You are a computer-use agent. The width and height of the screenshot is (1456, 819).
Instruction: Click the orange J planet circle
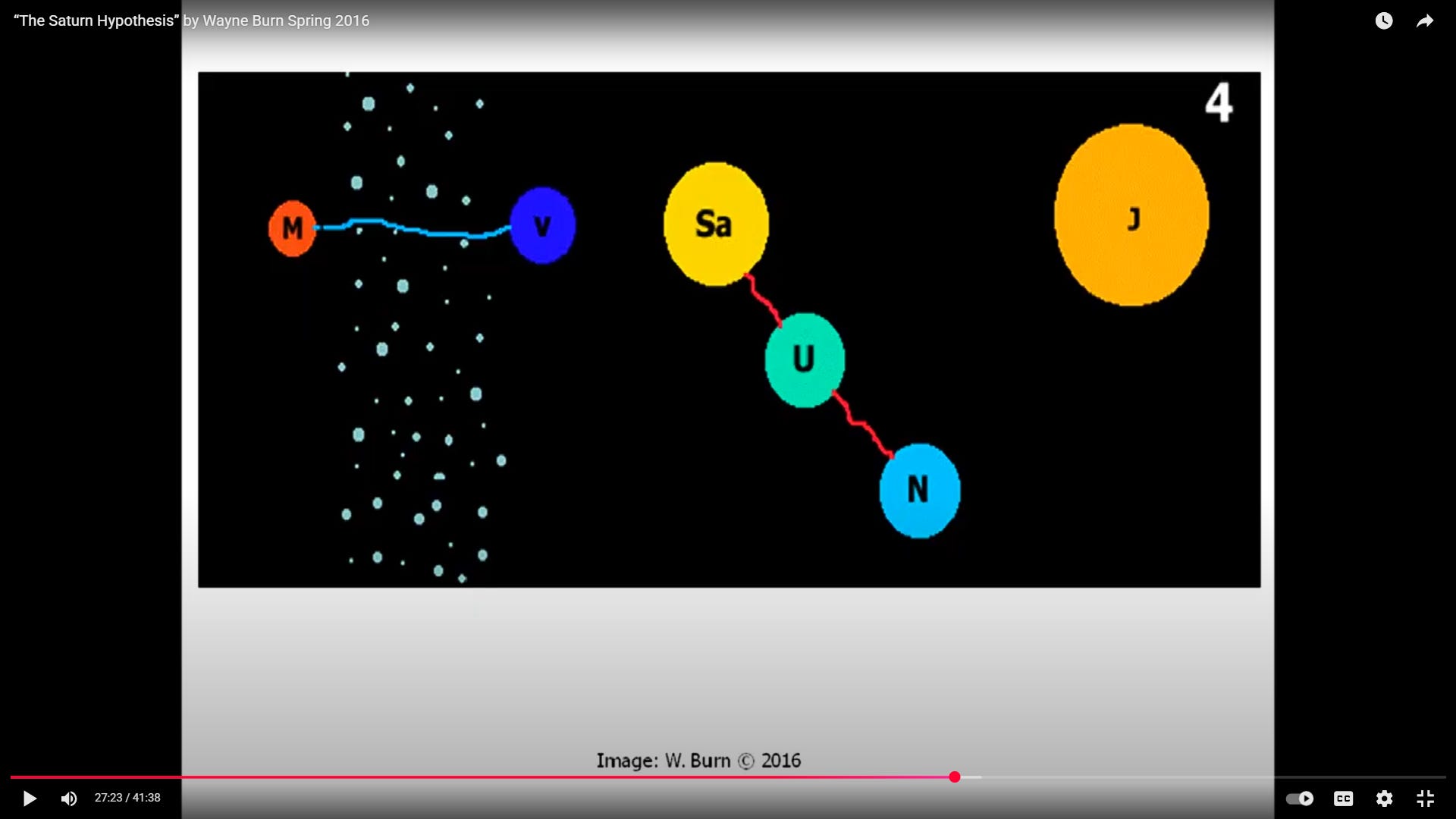coord(1131,216)
